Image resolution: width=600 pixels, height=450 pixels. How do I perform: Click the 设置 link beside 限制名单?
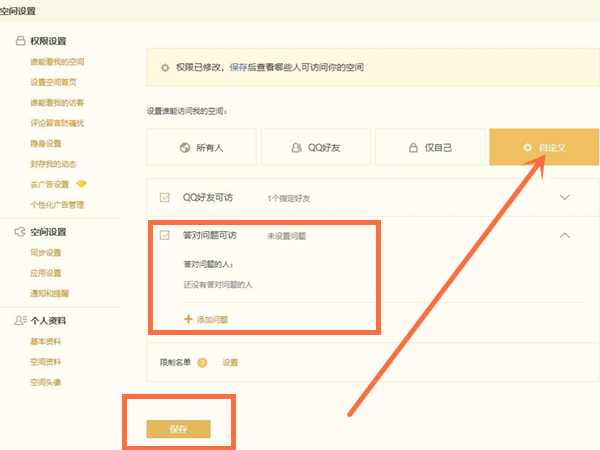click(x=230, y=362)
